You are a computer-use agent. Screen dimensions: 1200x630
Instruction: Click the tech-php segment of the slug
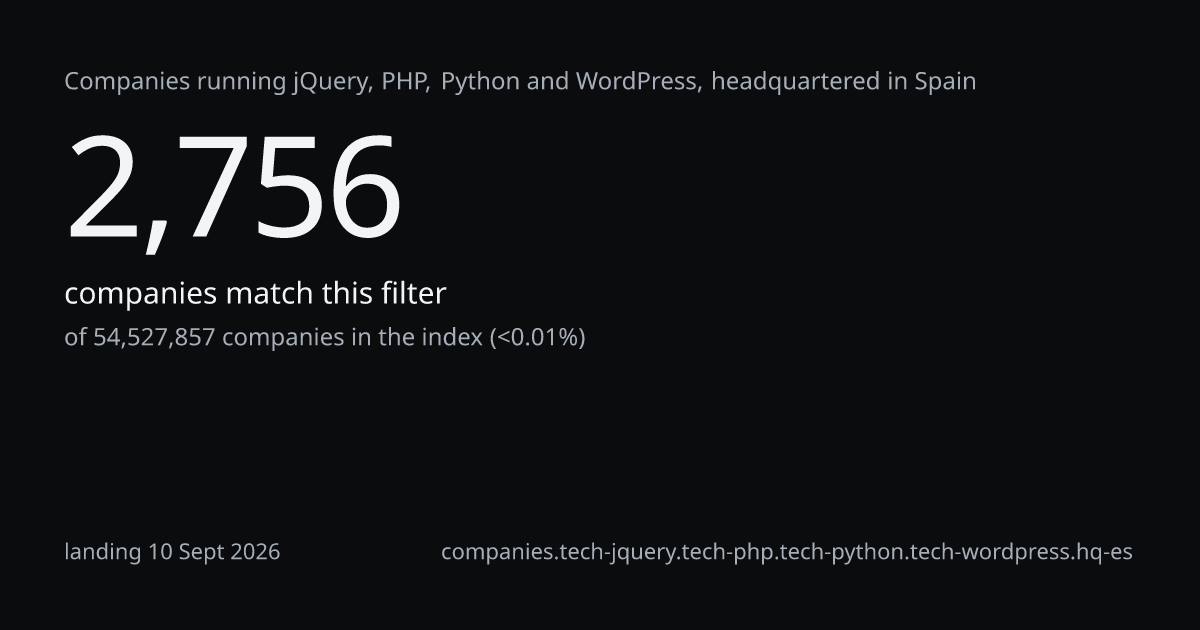coord(726,552)
